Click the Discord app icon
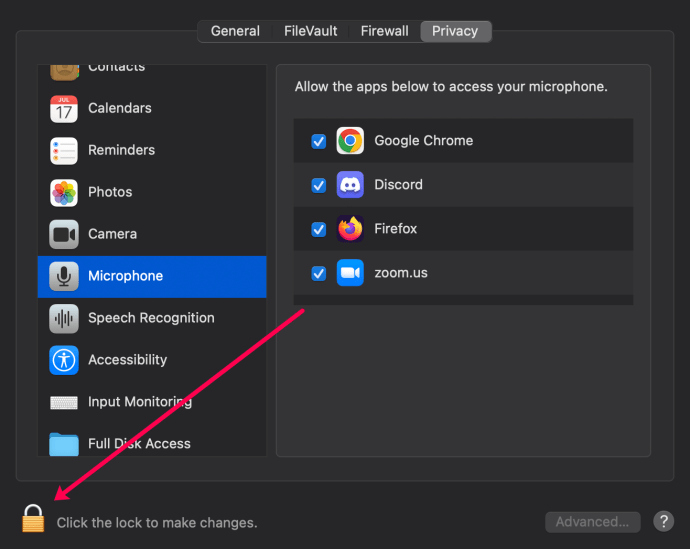This screenshot has width=690, height=549. [x=350, y=185]
